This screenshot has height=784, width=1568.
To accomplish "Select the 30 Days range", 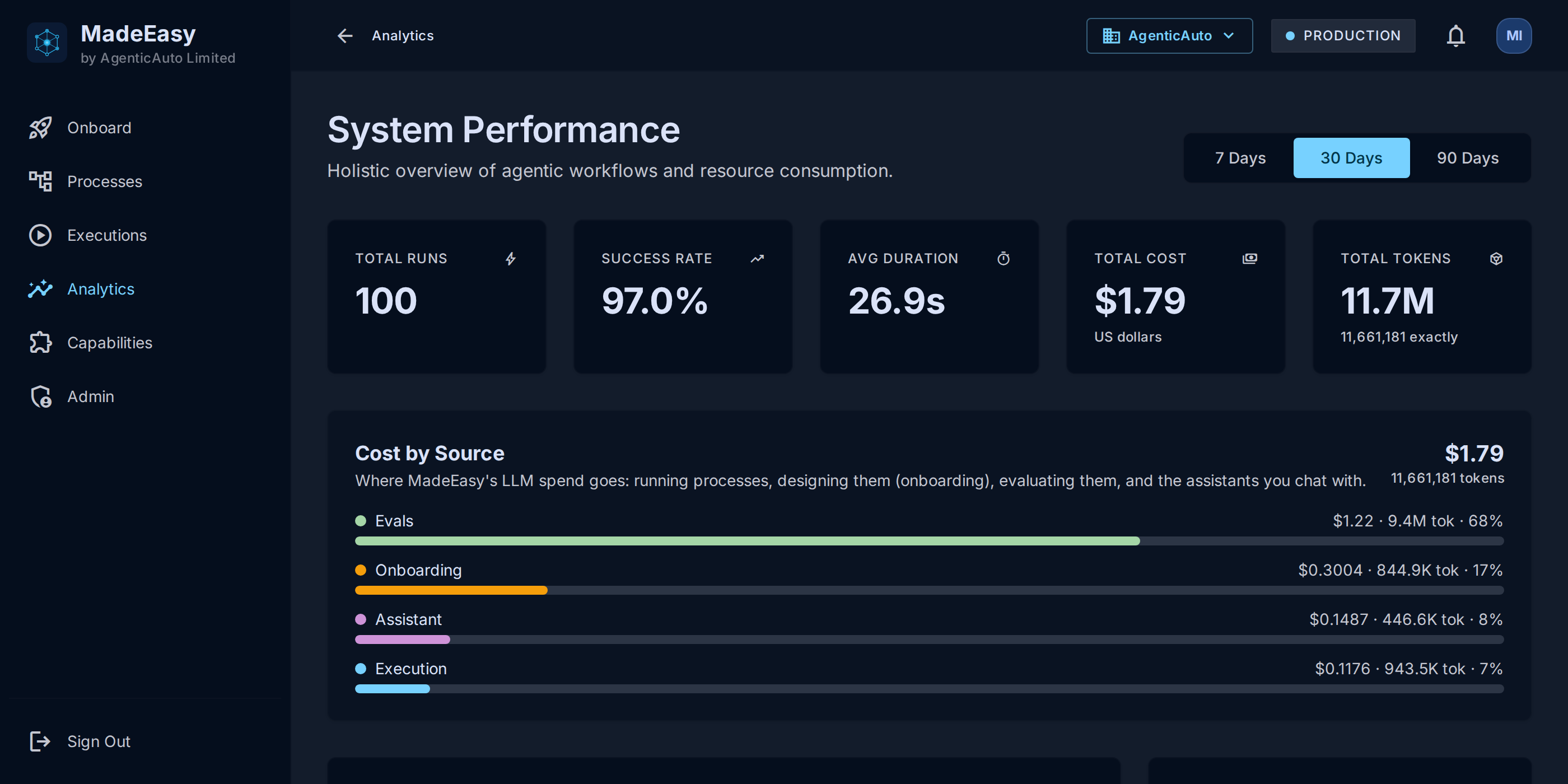I will pyautogui.click(x=1351, y=158).
